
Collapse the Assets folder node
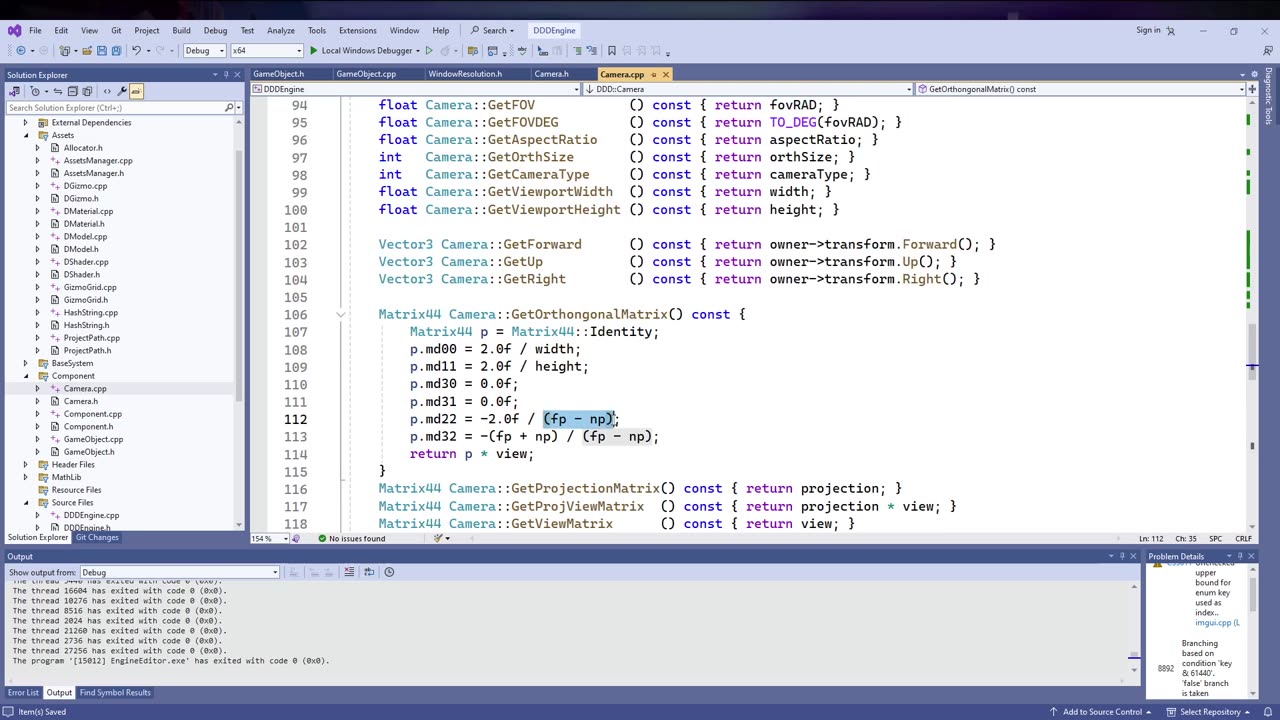(x=26, y=135)
